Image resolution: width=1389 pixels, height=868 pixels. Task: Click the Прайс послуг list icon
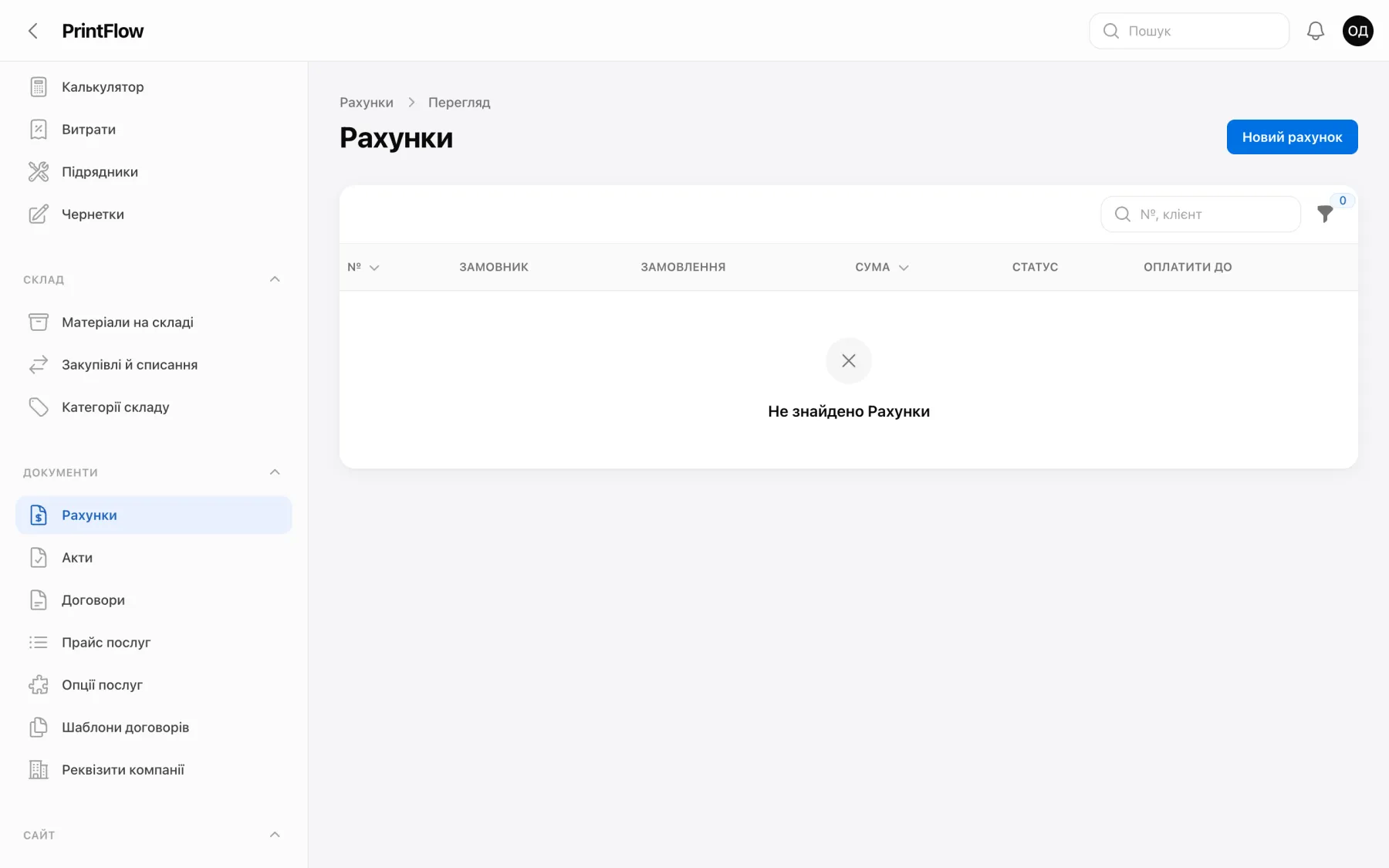(x=39, y=643)
